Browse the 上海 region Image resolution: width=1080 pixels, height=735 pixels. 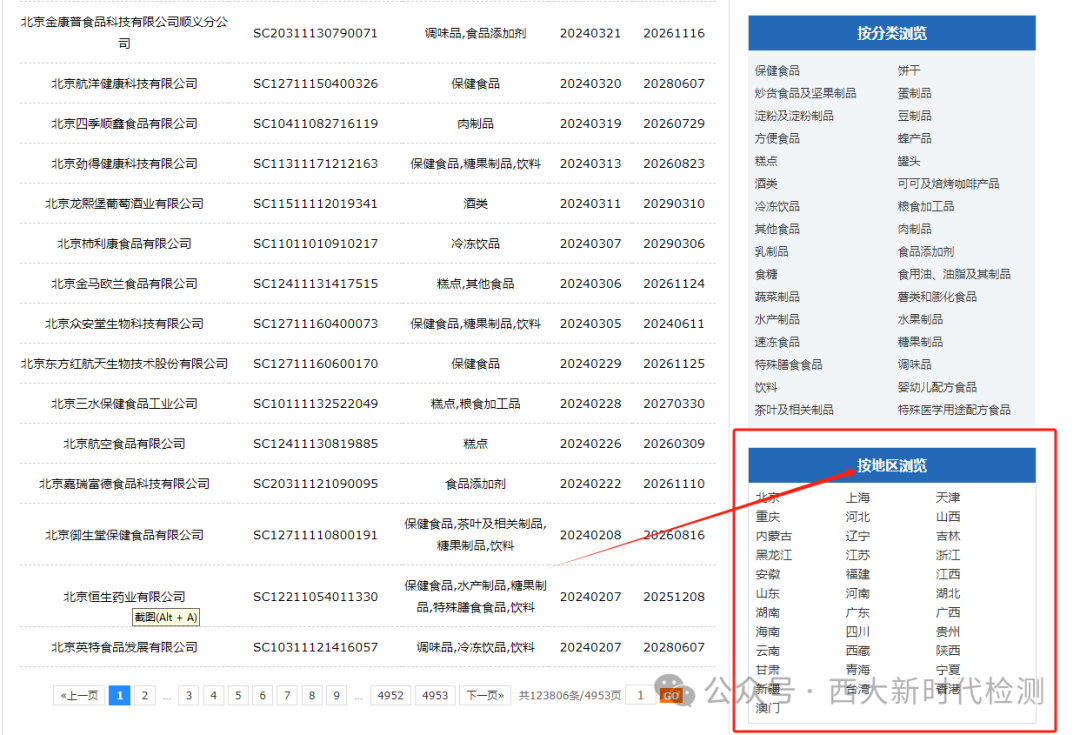point(858,497)
